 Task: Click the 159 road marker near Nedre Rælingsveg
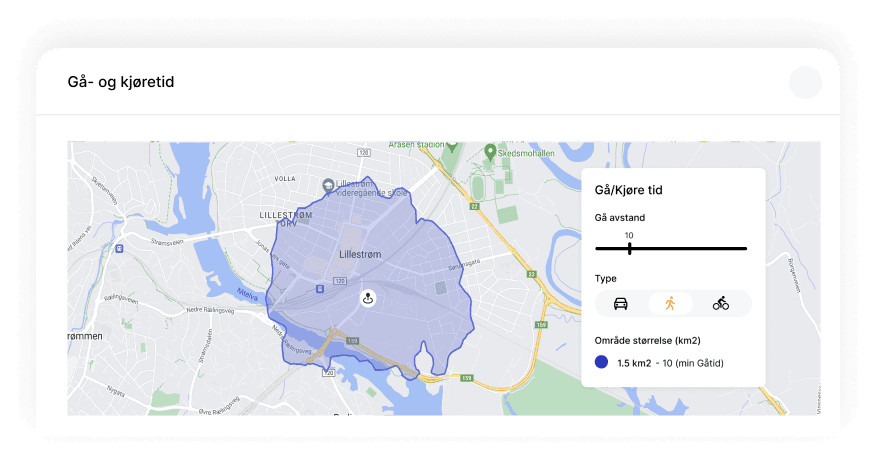pyautogui.click(x=352, y=341)
